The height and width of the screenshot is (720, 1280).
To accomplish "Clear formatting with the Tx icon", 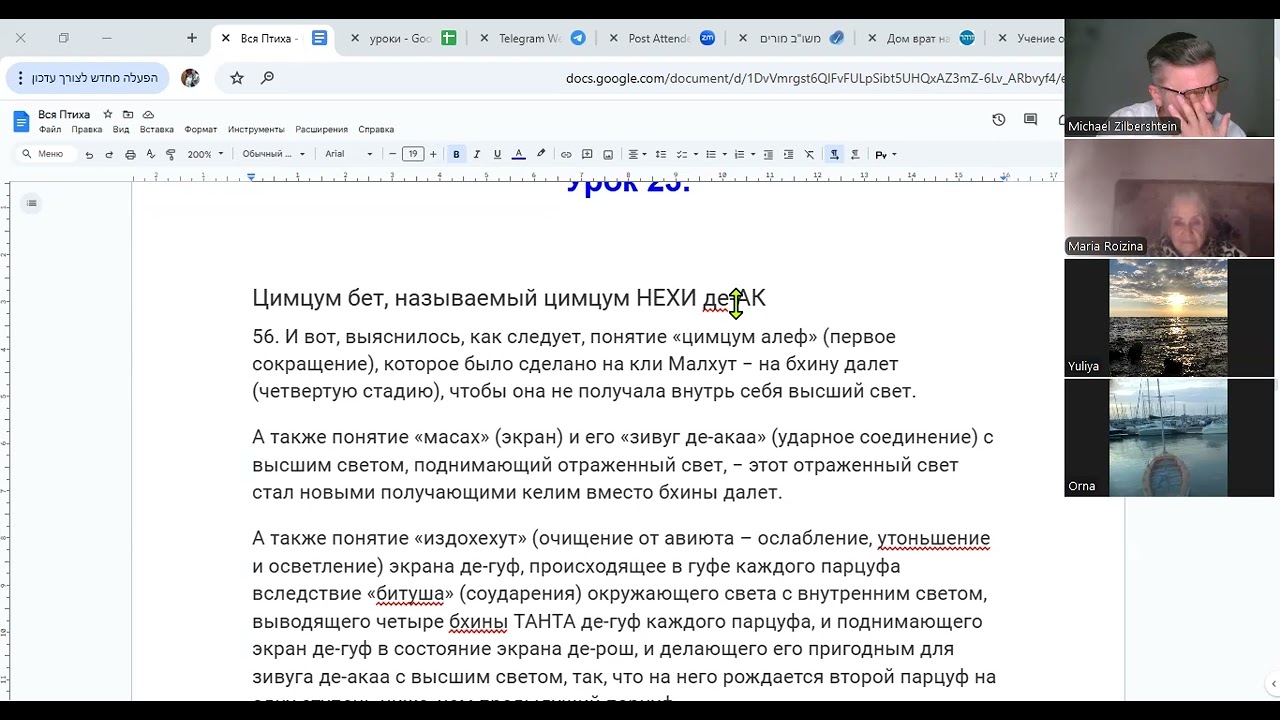I will click(809, 154).
